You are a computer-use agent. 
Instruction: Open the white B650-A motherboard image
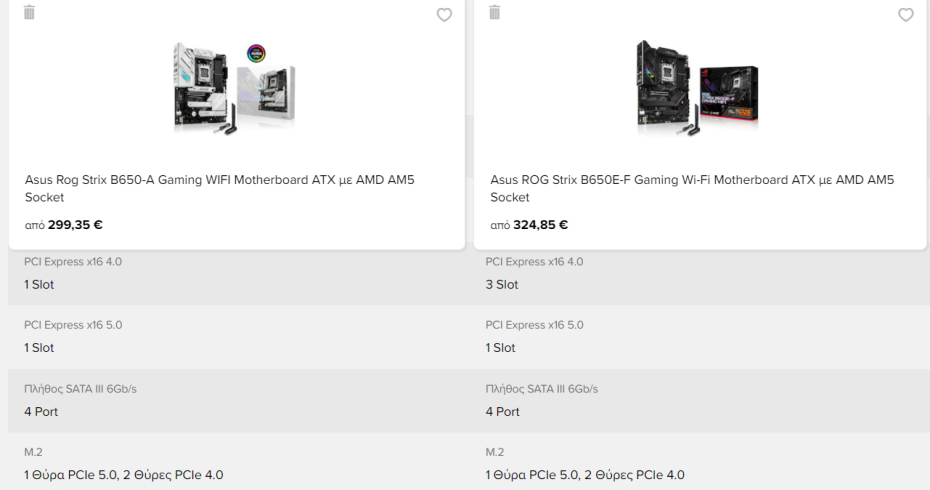pyautogui.click(x=234, y=87)
